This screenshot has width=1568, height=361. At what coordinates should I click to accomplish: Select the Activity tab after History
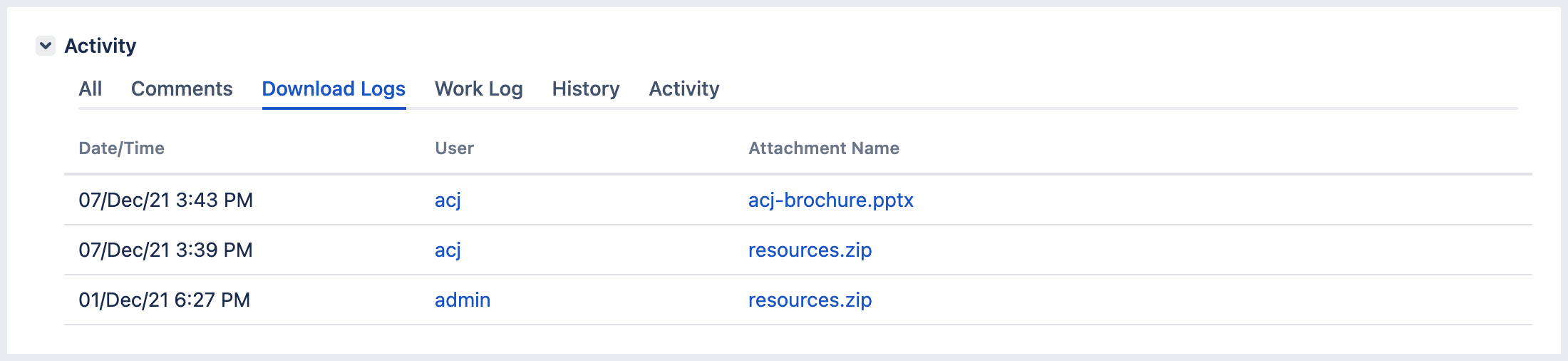point(684,88)
